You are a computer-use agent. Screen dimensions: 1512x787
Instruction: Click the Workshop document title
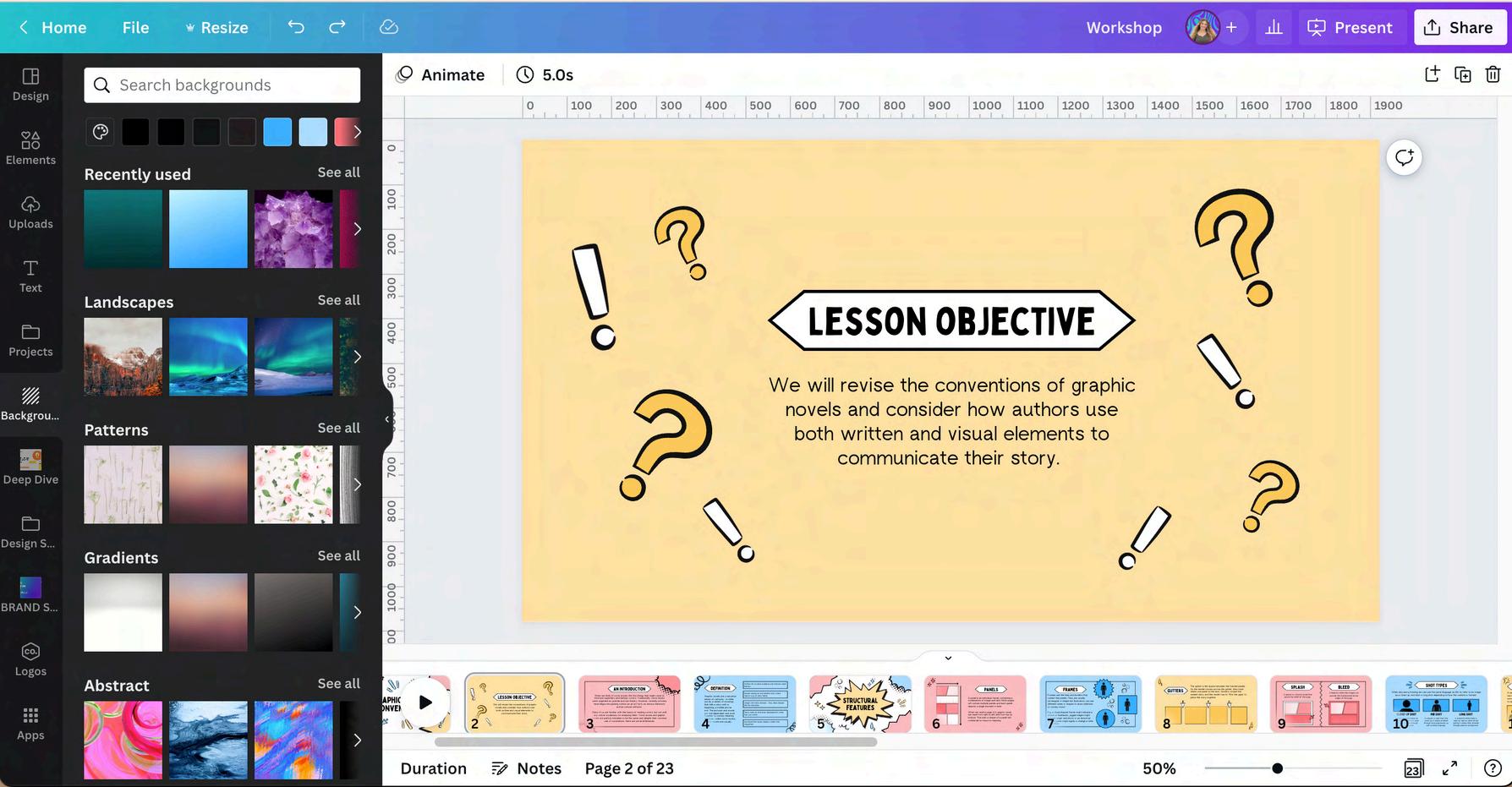pos(1124,27)
